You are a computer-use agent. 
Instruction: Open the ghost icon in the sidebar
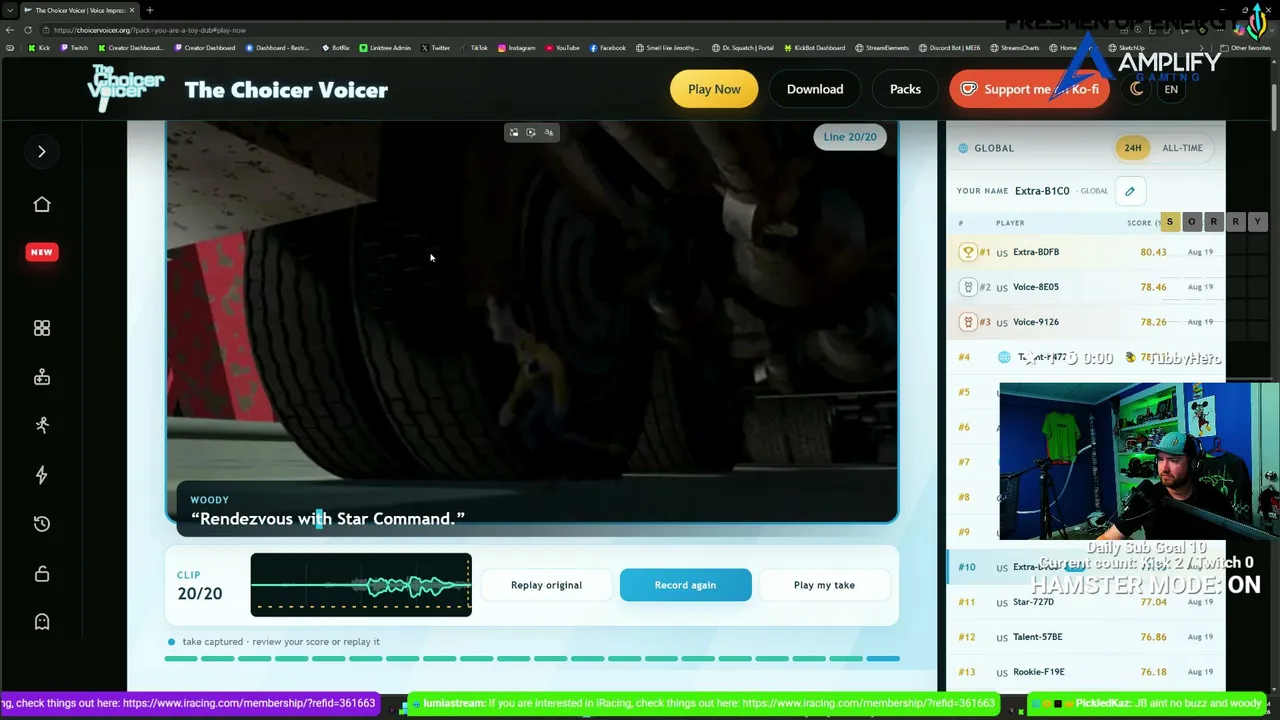point(42,622)
